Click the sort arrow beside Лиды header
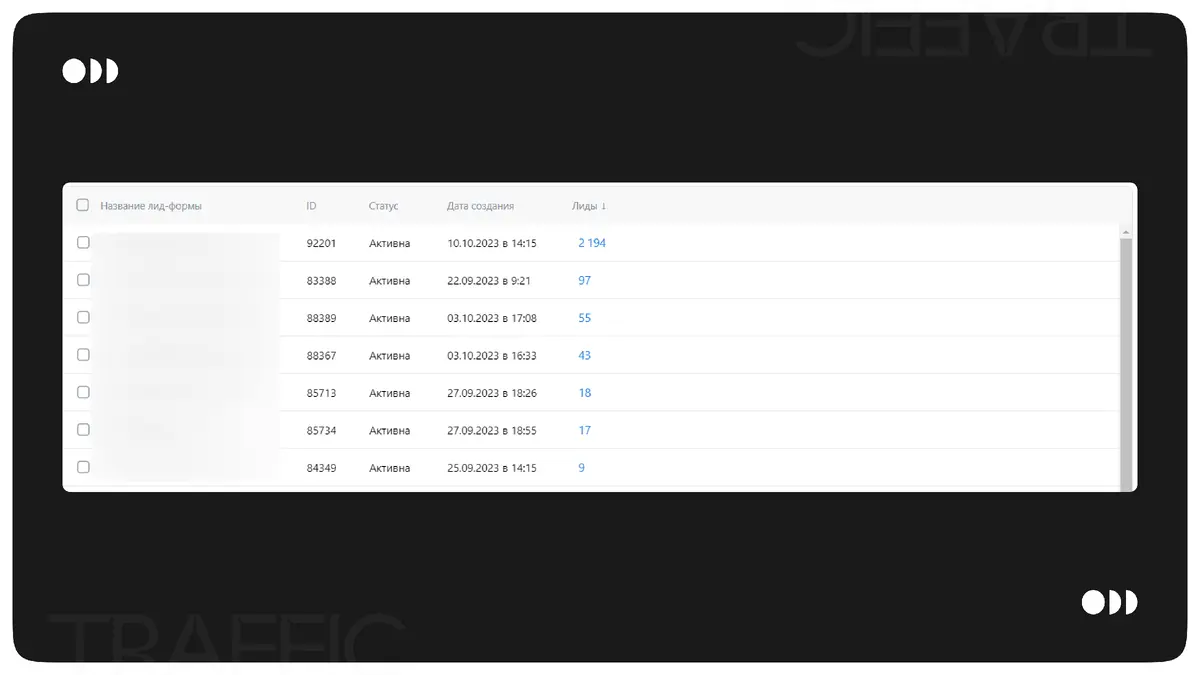Viewport: 1200px width, 675px height. 604,206
